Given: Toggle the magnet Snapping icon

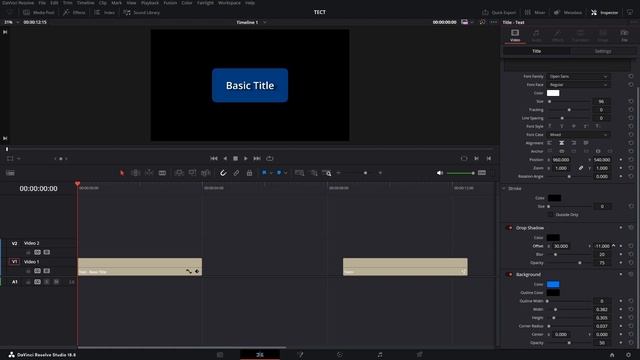Looking at the screenshot, I should point(223,173).
